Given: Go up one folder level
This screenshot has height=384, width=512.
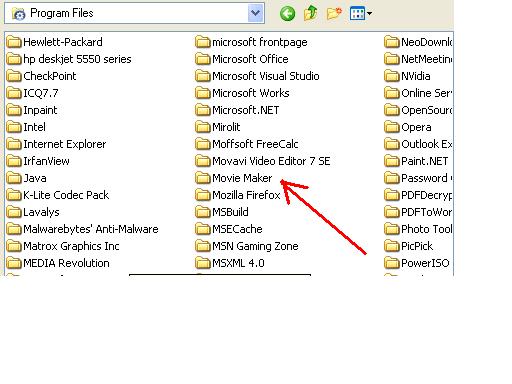Looking at the screenshot, I should [x=310, y=14].
